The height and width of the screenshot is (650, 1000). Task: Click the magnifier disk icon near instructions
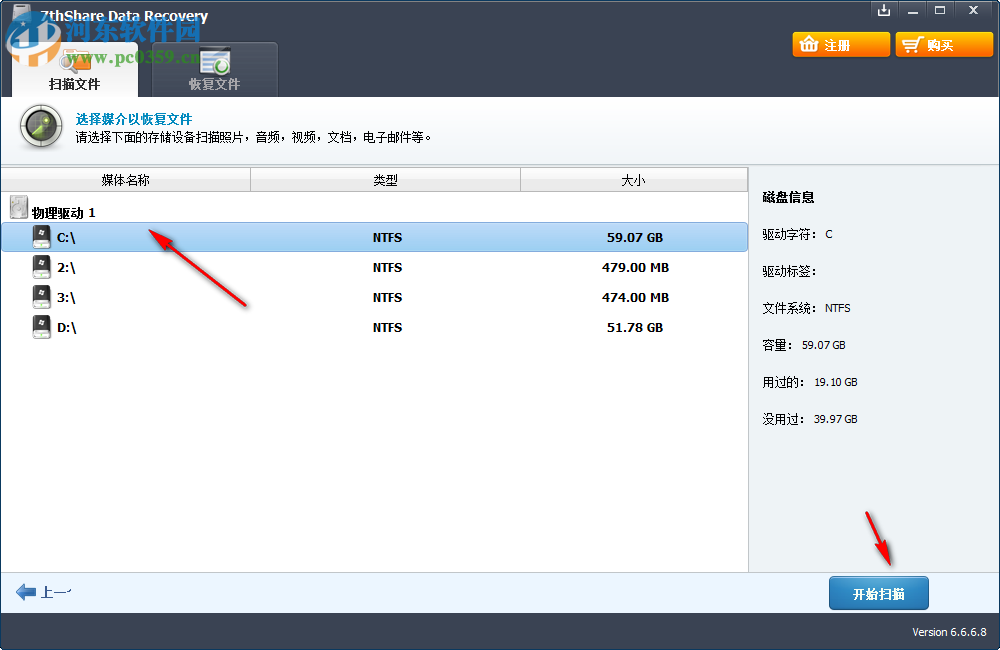40,127
